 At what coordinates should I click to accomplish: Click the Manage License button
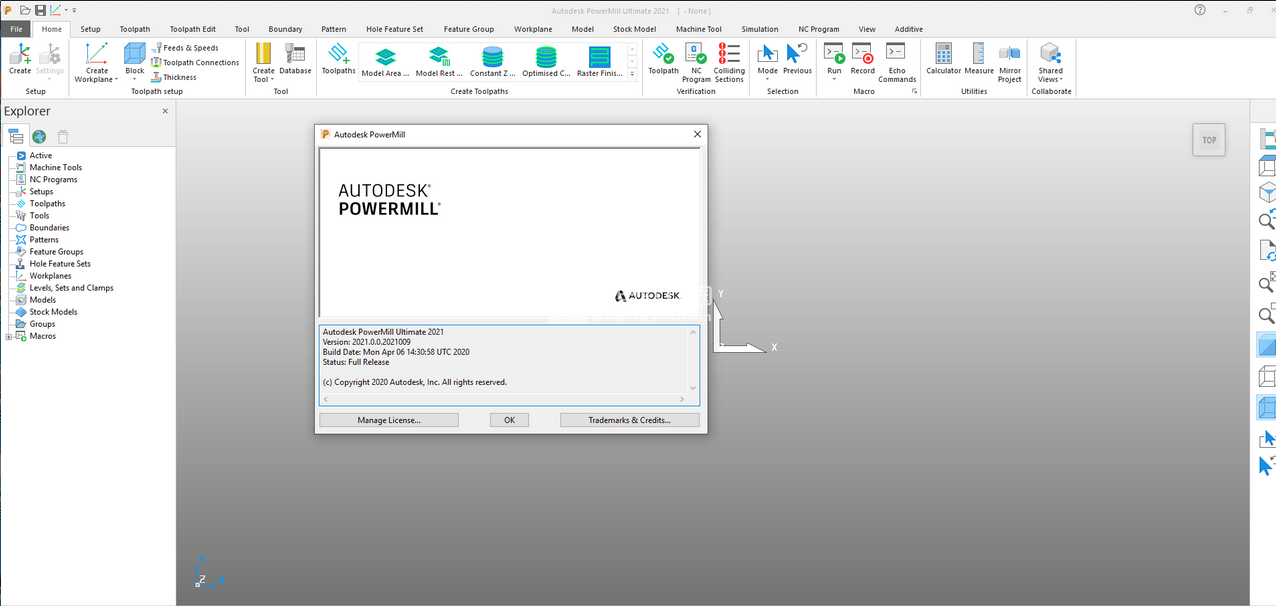(x=389, y=420)
